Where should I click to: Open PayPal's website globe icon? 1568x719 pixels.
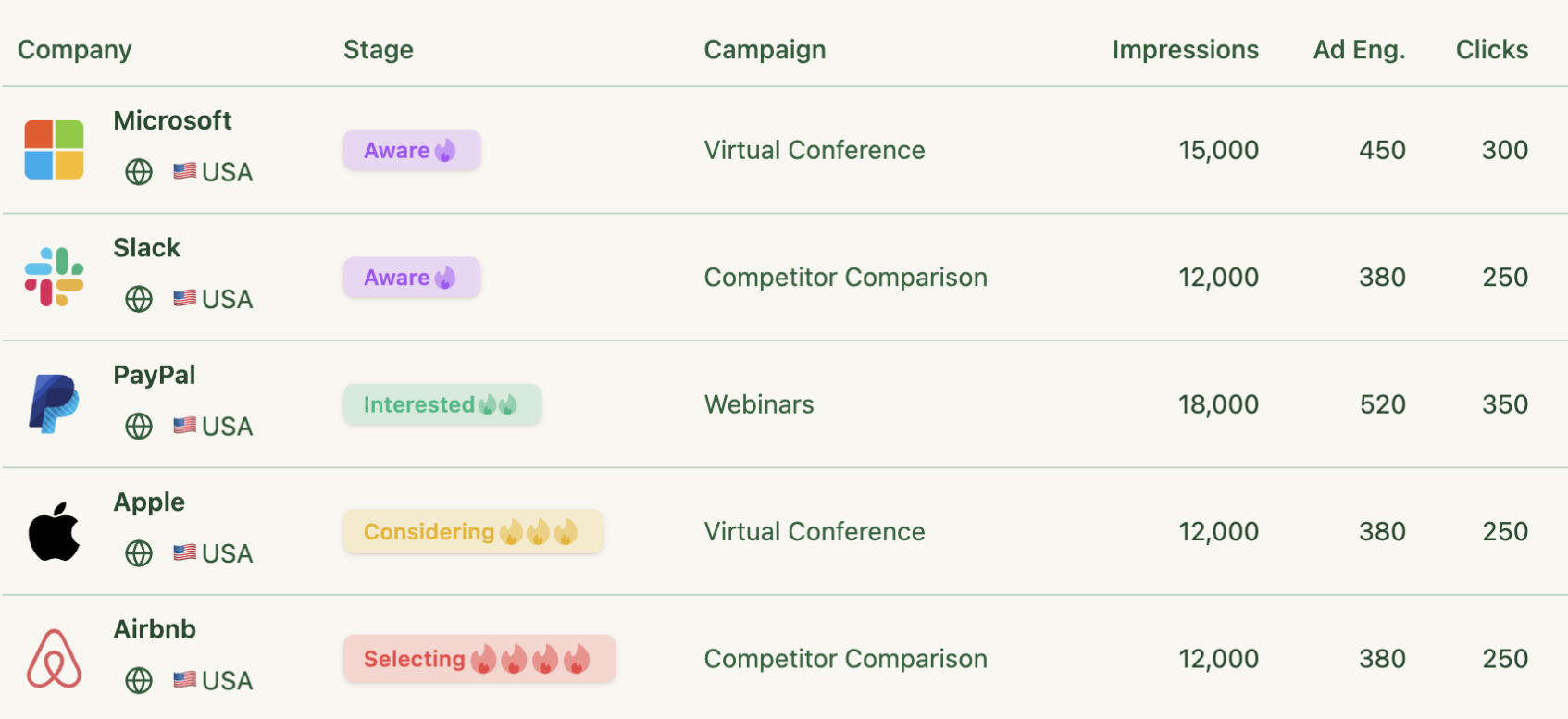(x=139, y=427)
